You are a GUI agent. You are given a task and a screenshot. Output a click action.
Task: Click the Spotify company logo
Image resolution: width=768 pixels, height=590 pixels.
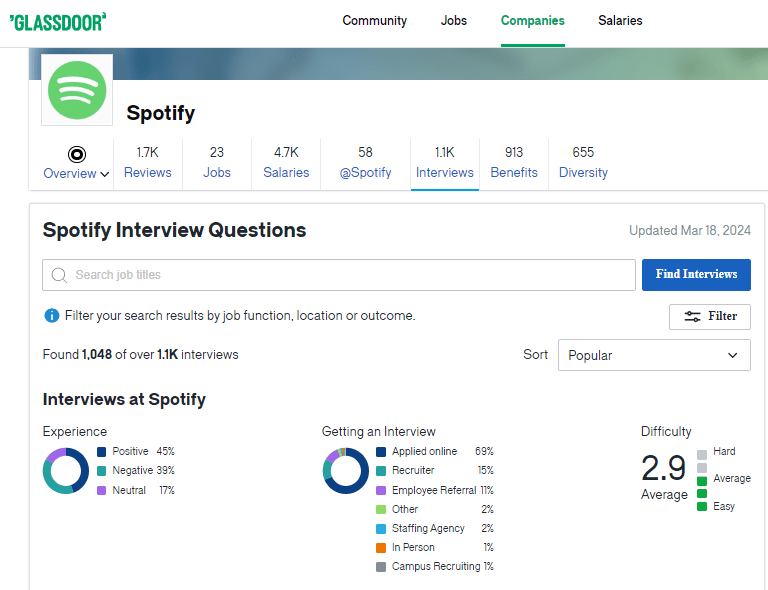click(x=77, y=90)
